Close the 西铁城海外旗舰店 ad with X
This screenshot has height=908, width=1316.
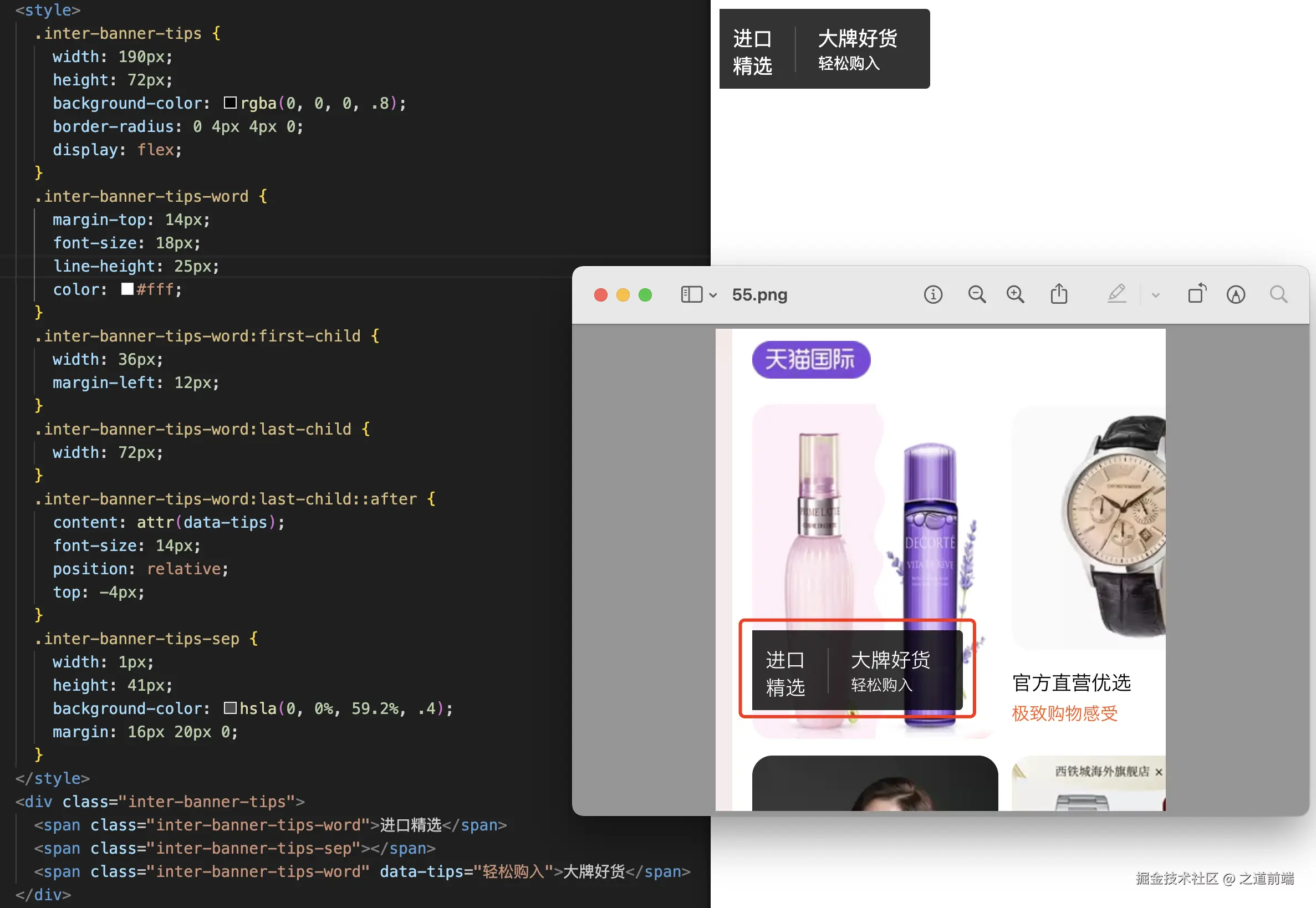1159,772
